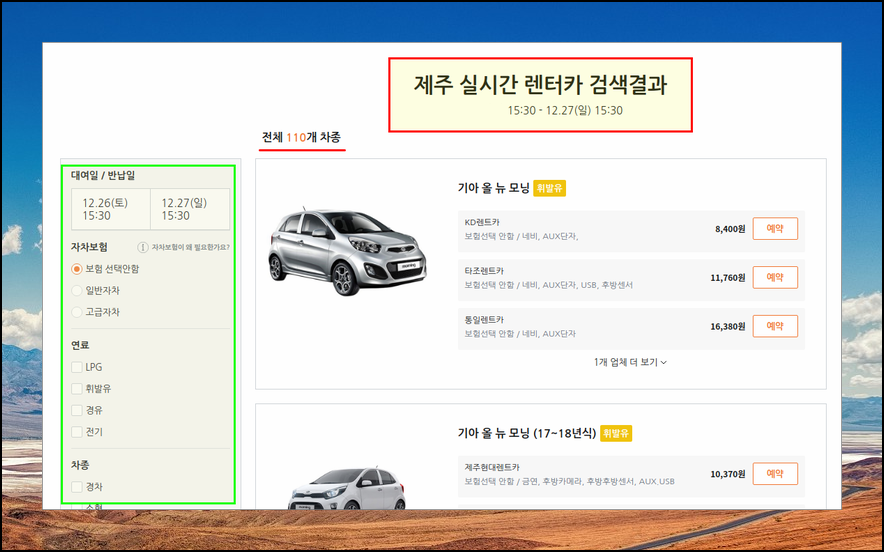
Task: Click the 16,380원 price
Action: coord(728,326)
